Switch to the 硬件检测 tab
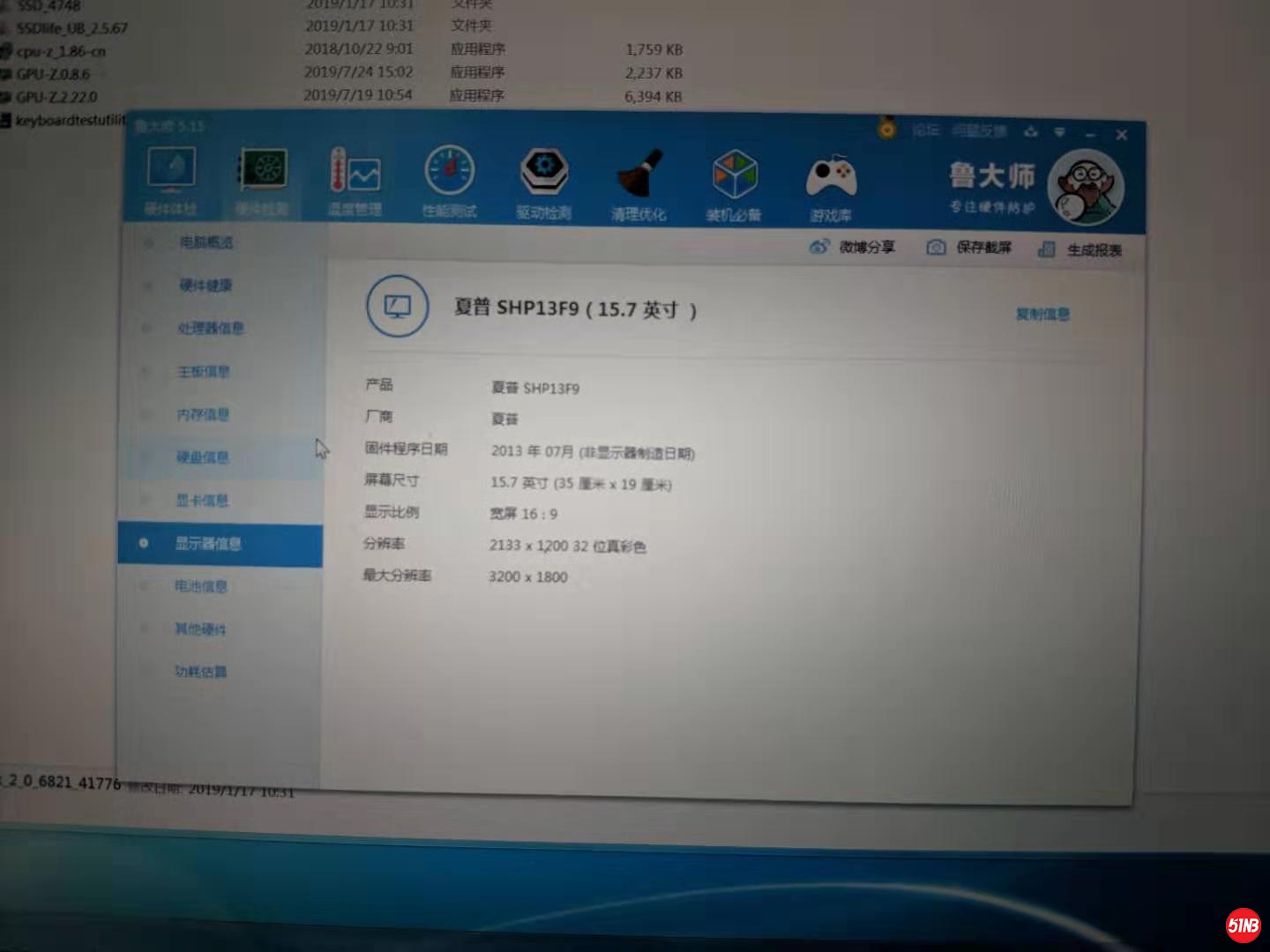1270x952 pixels. pos(260,181)
